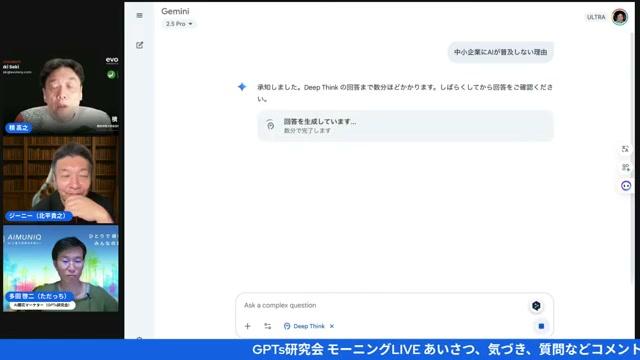Viewport: 640px width, 360px height.
Task: Click the translate icon on right edge
Action: coord(625,149)
